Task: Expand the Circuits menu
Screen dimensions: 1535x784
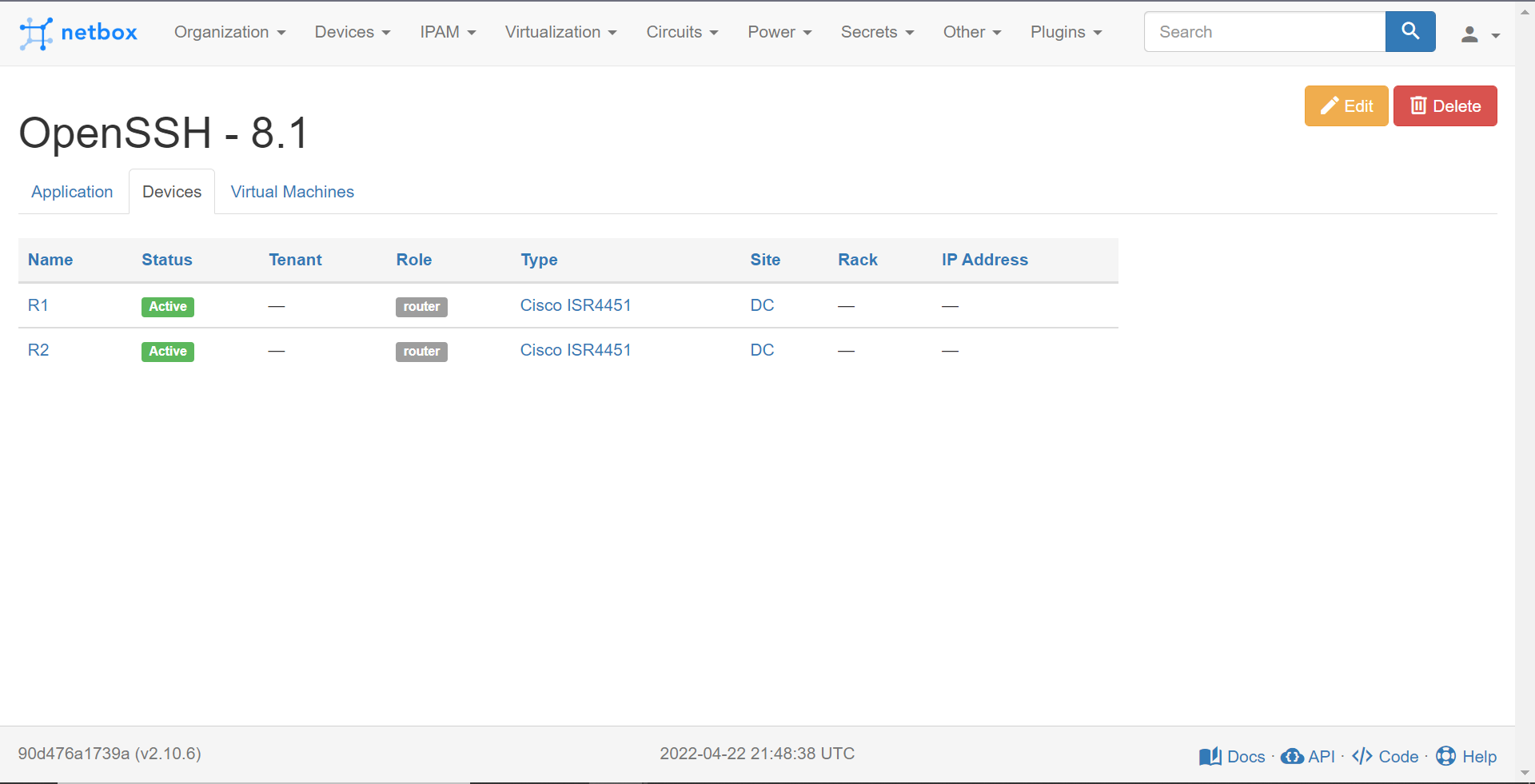Action: point(682,32)
